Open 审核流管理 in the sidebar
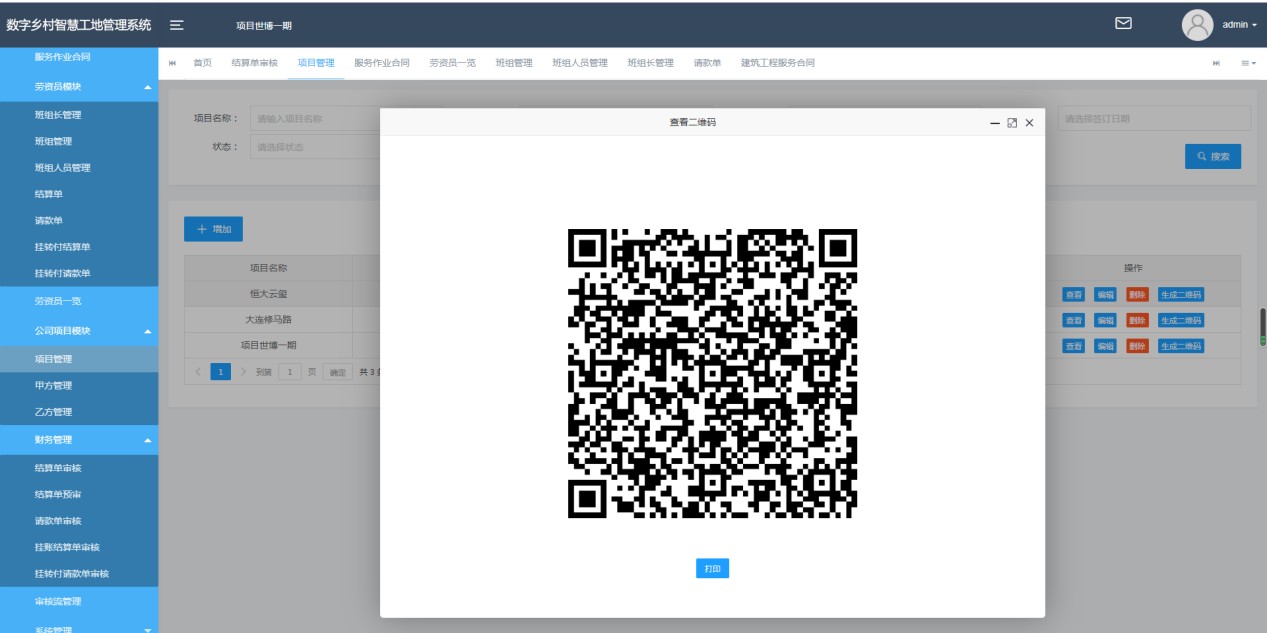Screen dimensions: 1267x633 (79, 602)
